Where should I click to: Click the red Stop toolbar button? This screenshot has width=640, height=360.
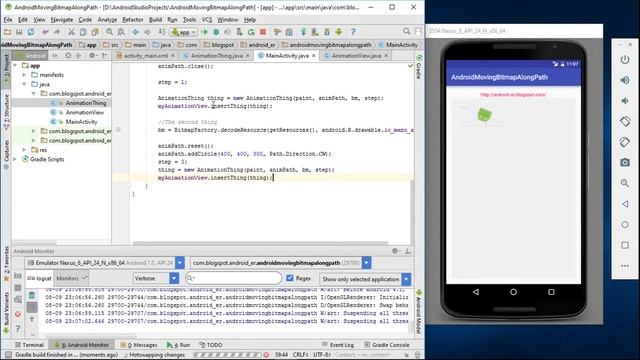click(x=263, y=32)
